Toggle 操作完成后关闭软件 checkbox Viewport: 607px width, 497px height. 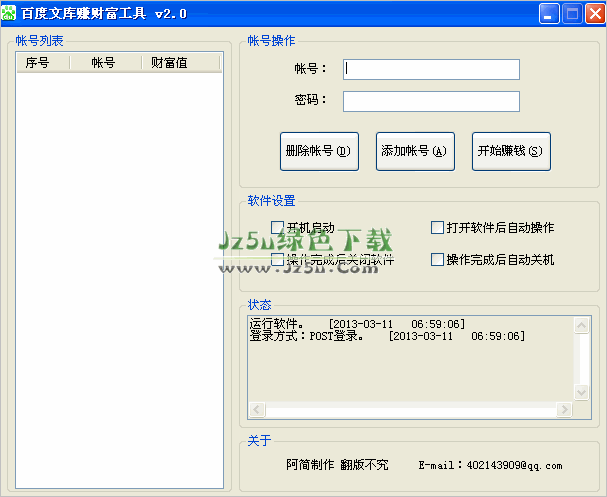pos(277,259)
